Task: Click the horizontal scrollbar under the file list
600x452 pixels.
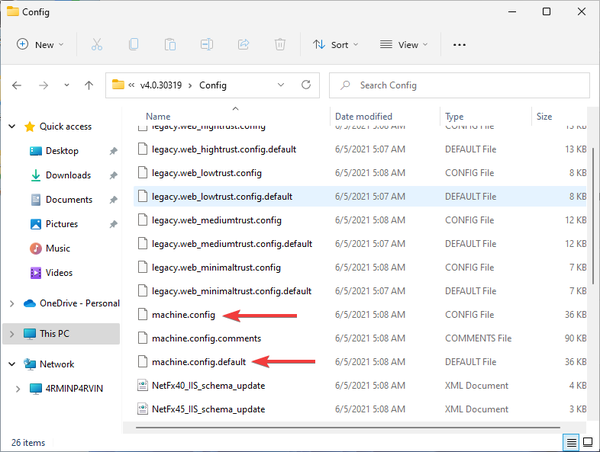Action: [347, 427]
